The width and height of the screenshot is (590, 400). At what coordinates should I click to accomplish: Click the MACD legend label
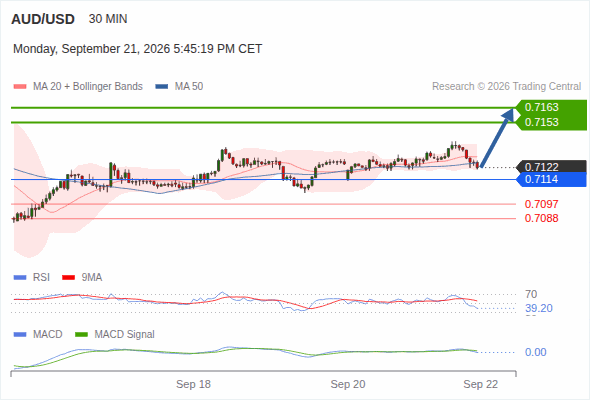(48, 334)
